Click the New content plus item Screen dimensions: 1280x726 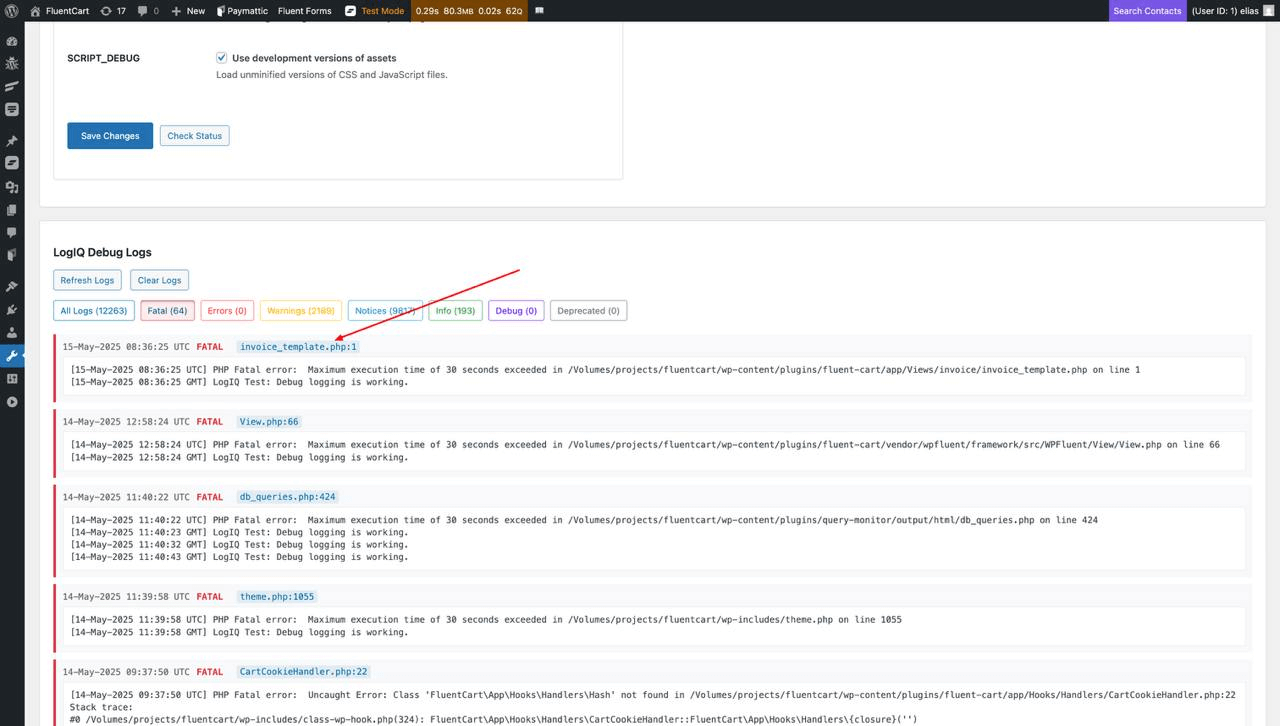pyautogui.click(x=188, y=11)
